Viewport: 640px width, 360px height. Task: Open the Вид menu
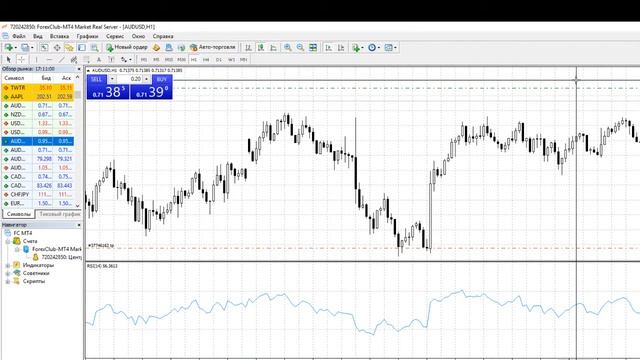coord(38,36)
